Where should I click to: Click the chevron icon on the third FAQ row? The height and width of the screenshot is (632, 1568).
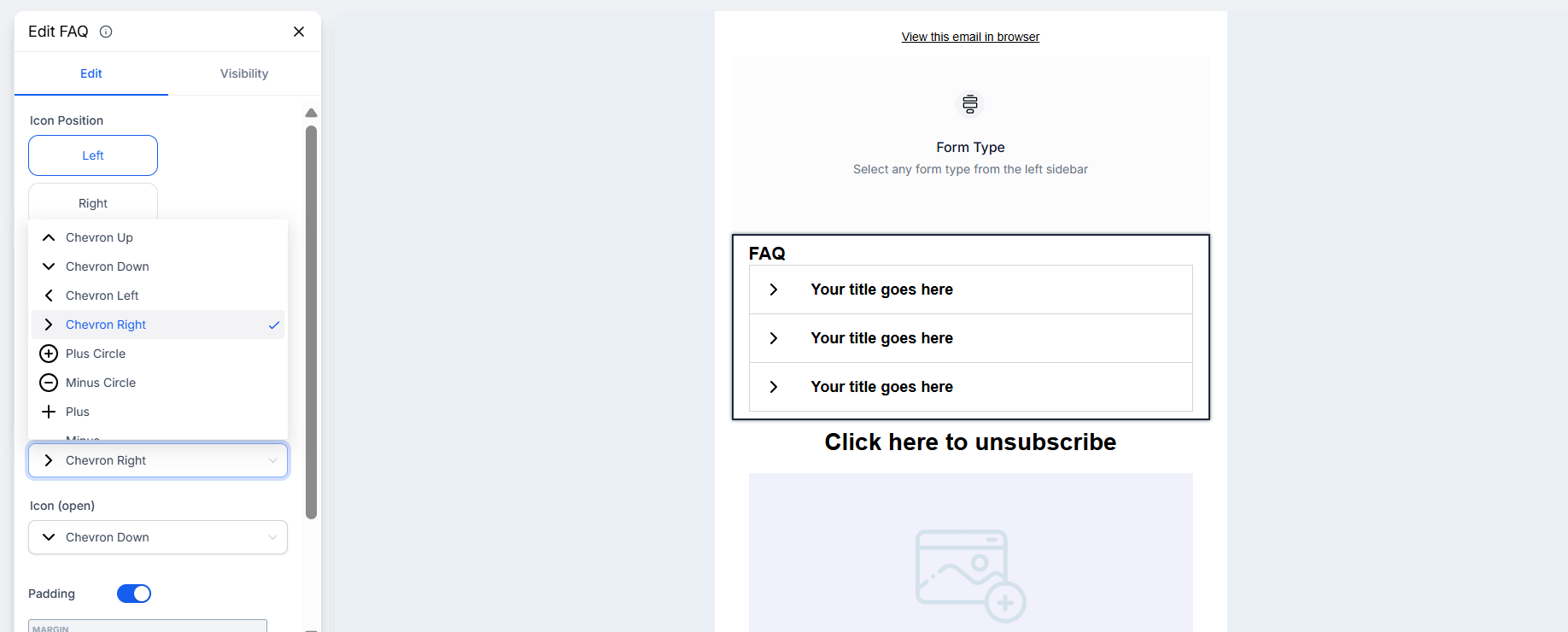tap(774, 387)
